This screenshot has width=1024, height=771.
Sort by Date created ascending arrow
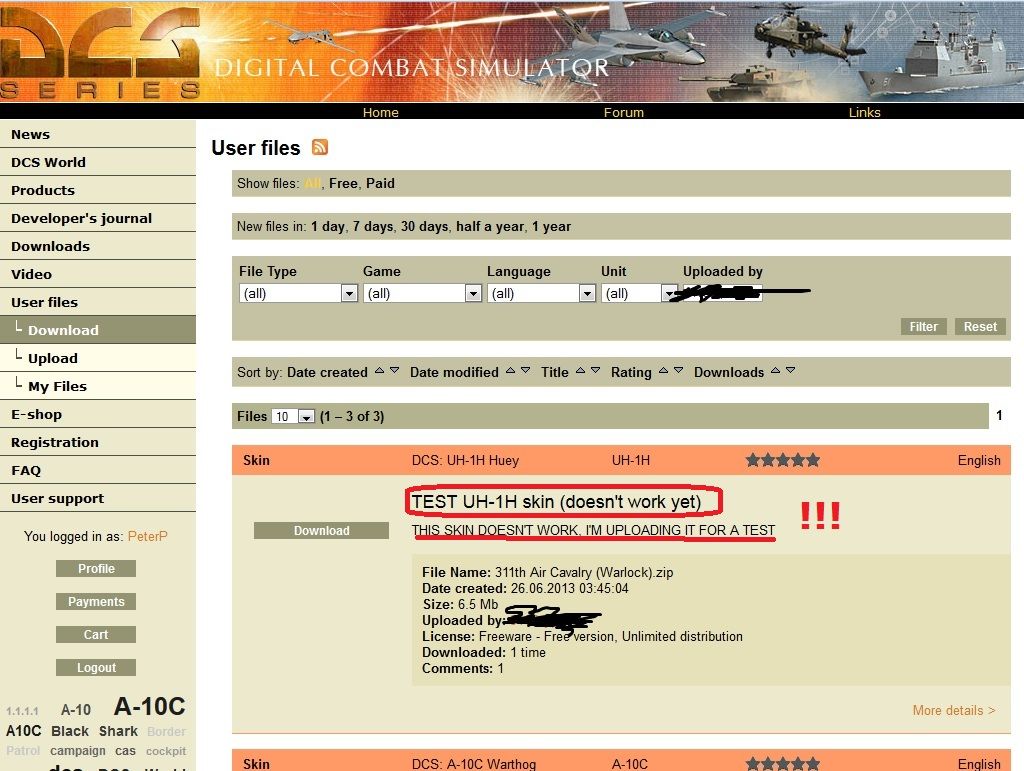(379, 371)
